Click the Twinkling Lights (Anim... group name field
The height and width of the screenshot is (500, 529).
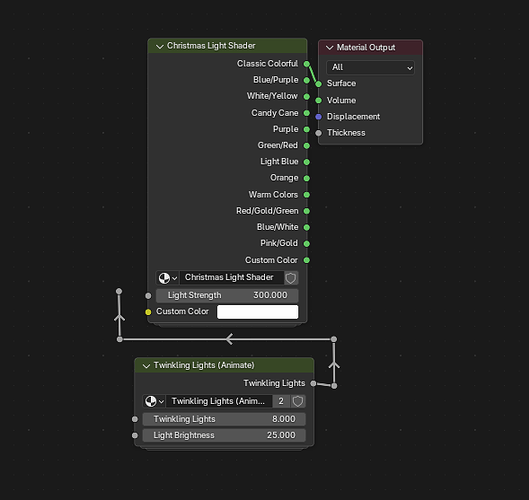[x=219, y=401]
